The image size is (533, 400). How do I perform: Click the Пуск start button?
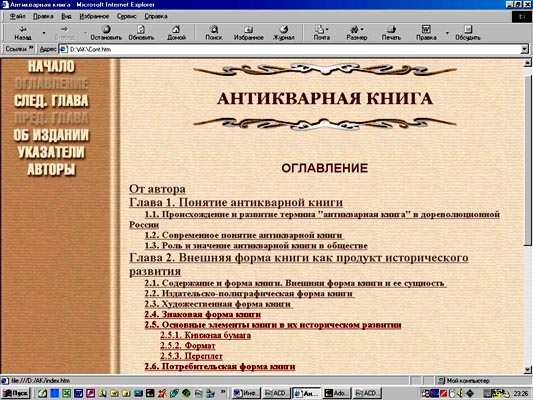coord(16,393)
